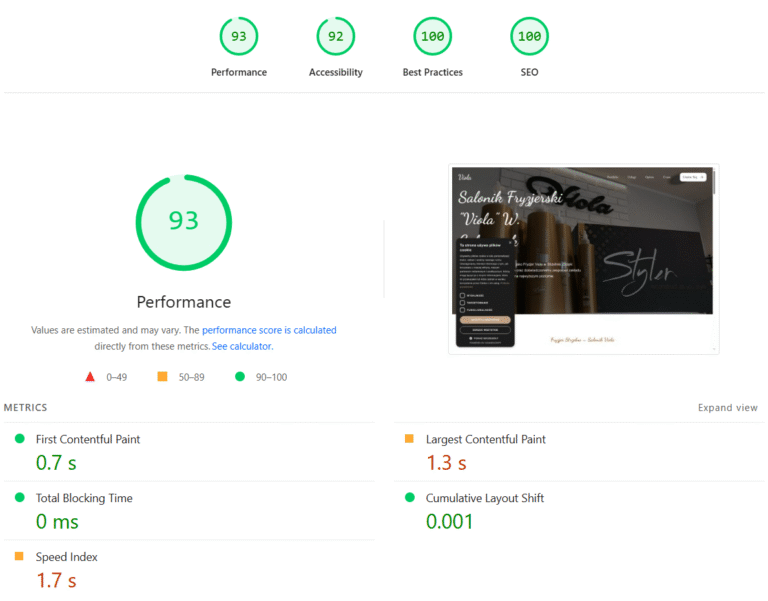Click the METRICS section heading
Viewport: 768px width, 601px height.
26,408
